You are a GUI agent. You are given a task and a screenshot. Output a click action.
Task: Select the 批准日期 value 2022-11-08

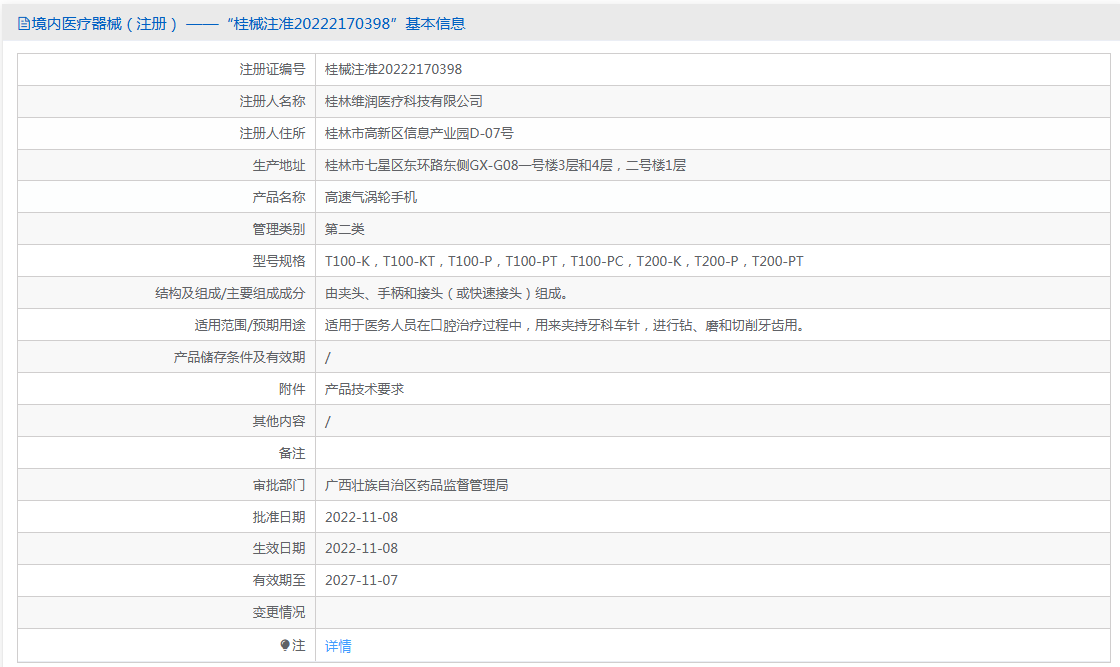361,517
